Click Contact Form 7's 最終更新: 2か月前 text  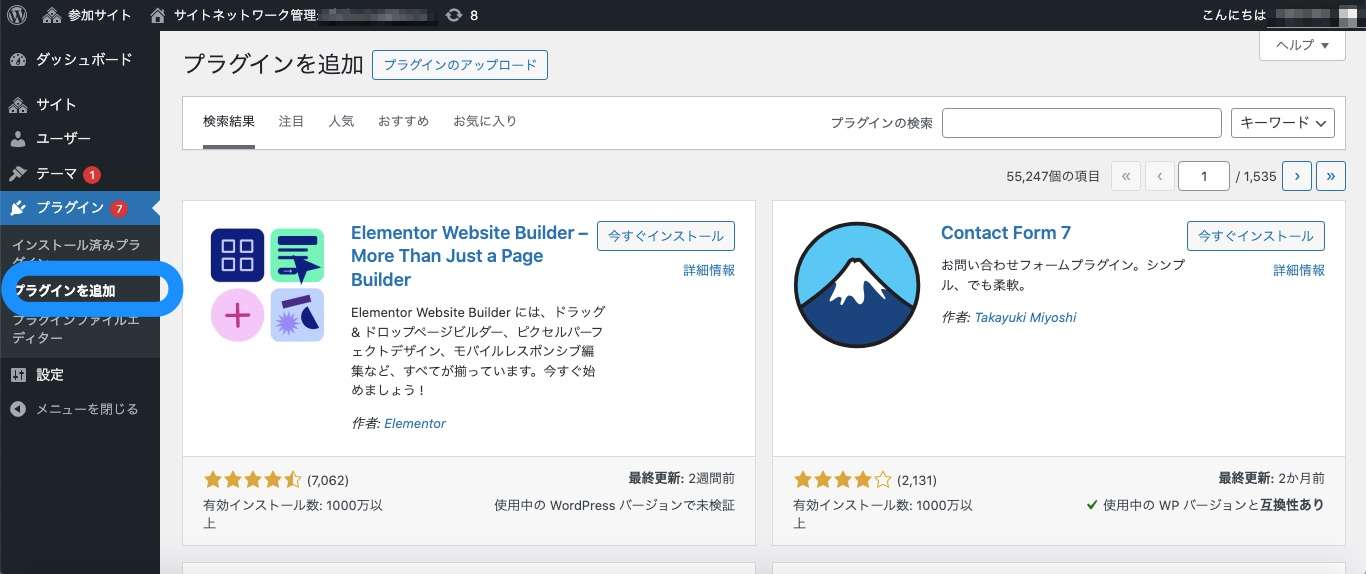pos(1272,479)
